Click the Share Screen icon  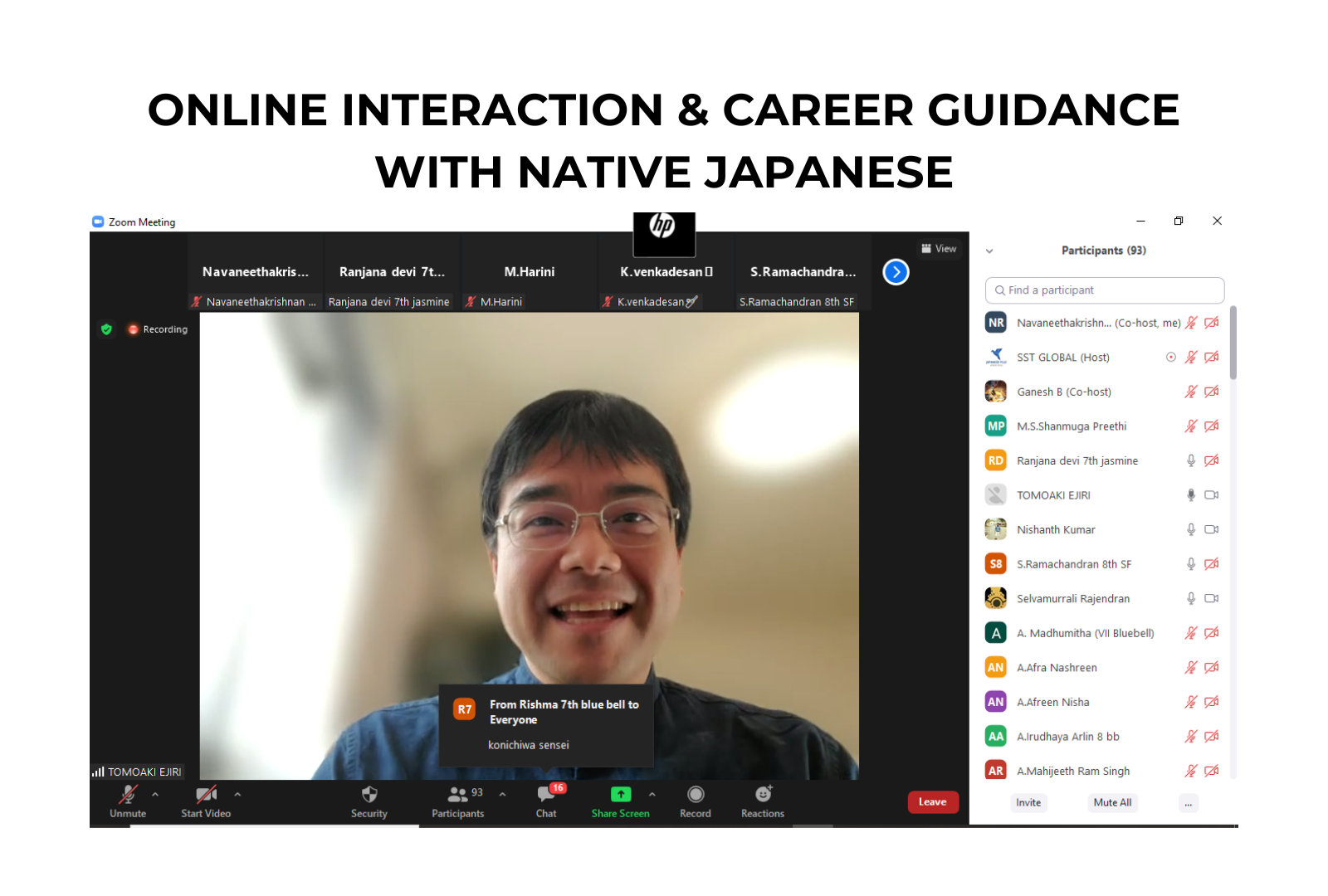[x=620, y=795]
